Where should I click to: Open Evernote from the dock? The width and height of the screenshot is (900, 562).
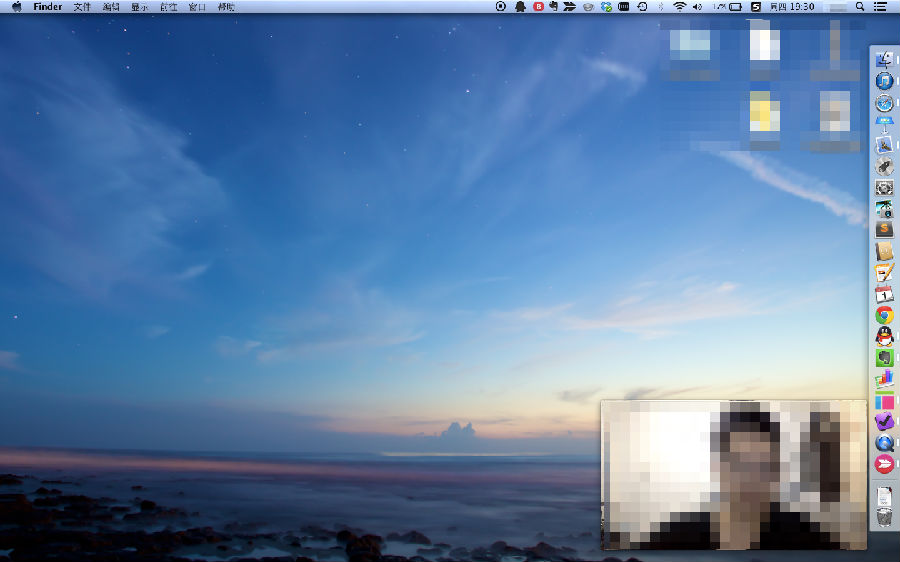pyautogui.click(x=884, y=357)
